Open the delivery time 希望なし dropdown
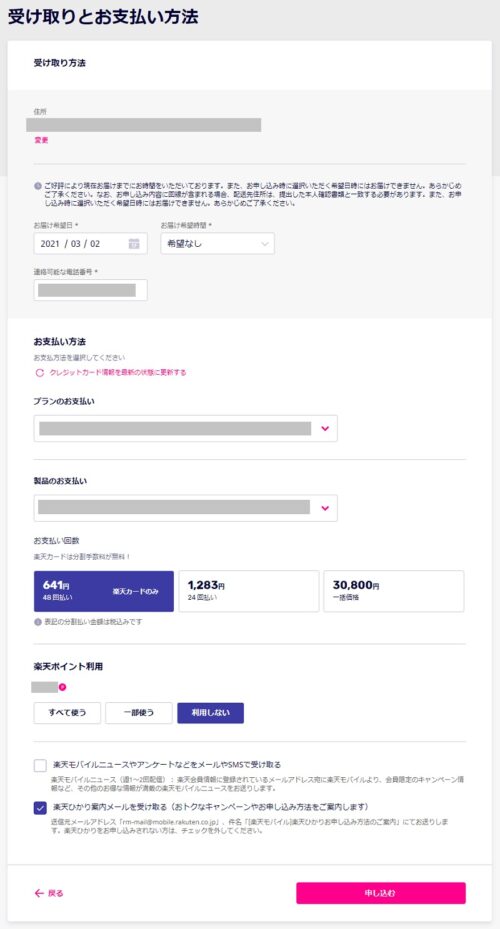The height and width of the screenshot is (929, 500). (217, 244)
